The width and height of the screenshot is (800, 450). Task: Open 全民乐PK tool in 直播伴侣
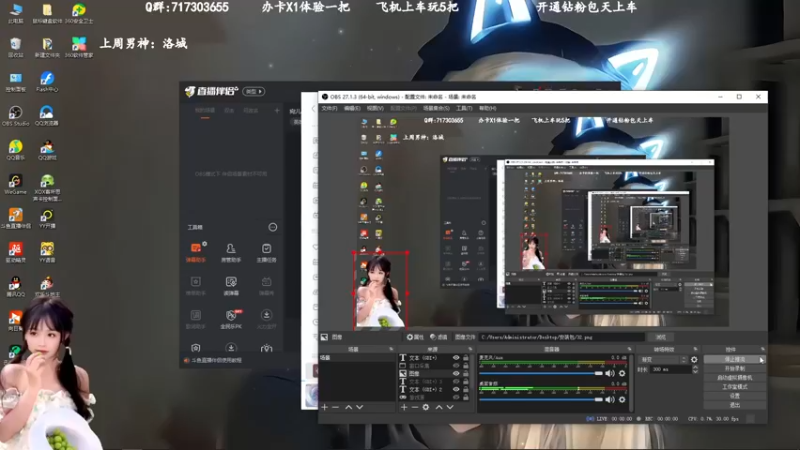[231, 319]
